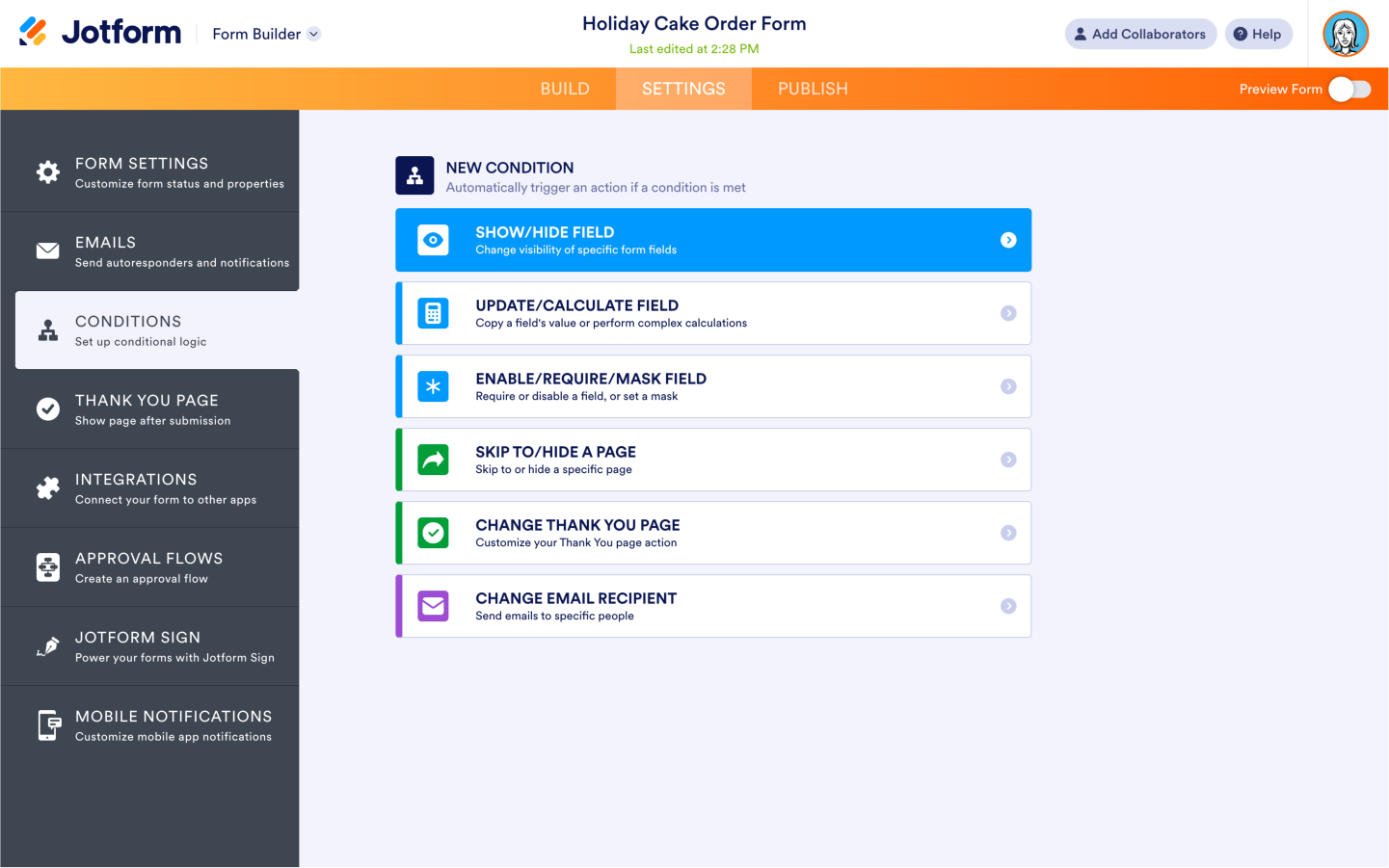The width and height of the screenshot is (1389, 868).
Task: Expand the Change Email Recipient arrow
Action: (x=1008, y=606)
